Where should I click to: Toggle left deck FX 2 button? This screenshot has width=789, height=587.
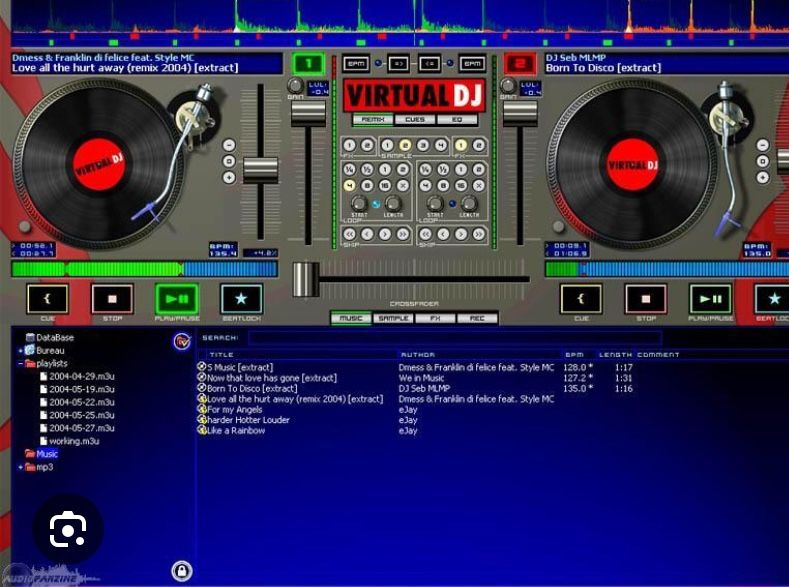tap(367, 145)
